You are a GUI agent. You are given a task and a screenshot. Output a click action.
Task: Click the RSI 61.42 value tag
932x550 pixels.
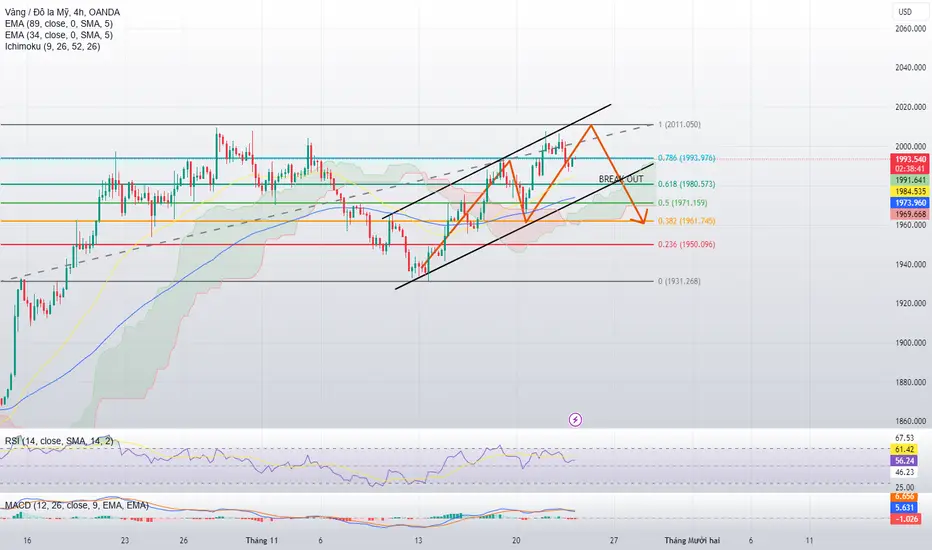(904, 450)
